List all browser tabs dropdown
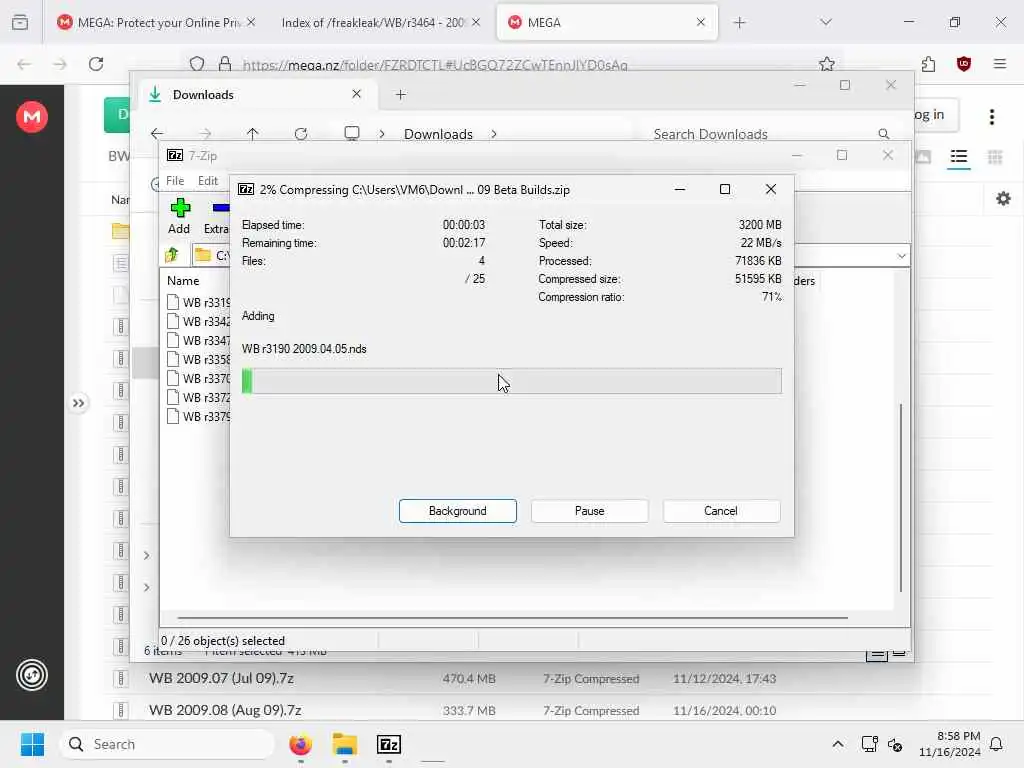This screenshot has height=768, width=1024. (826, 23)
